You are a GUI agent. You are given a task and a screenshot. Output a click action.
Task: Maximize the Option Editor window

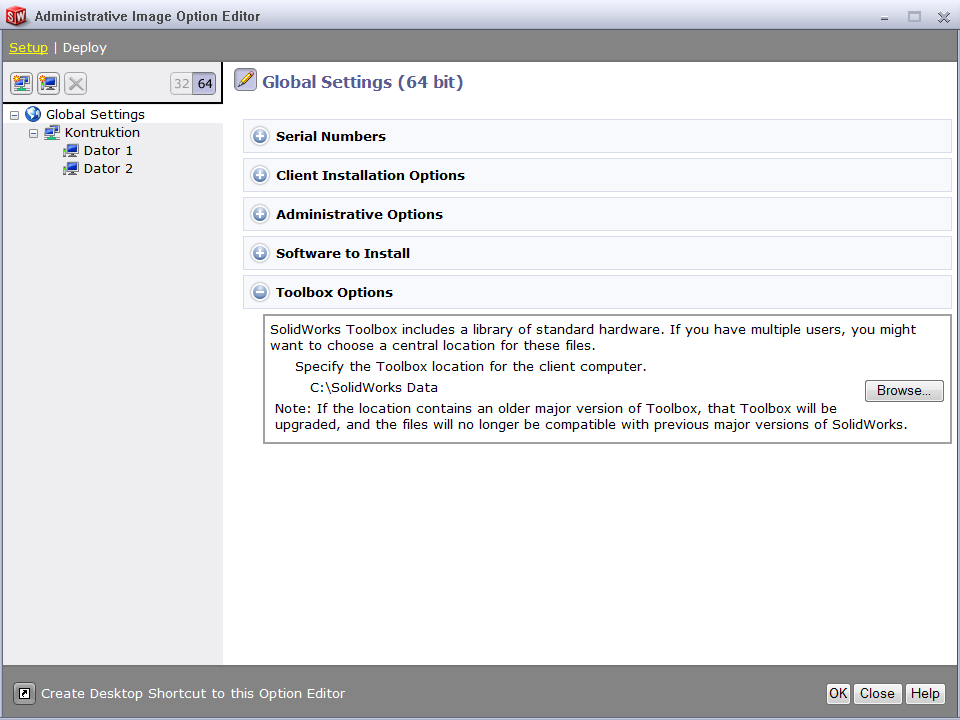tap(914, 17)
